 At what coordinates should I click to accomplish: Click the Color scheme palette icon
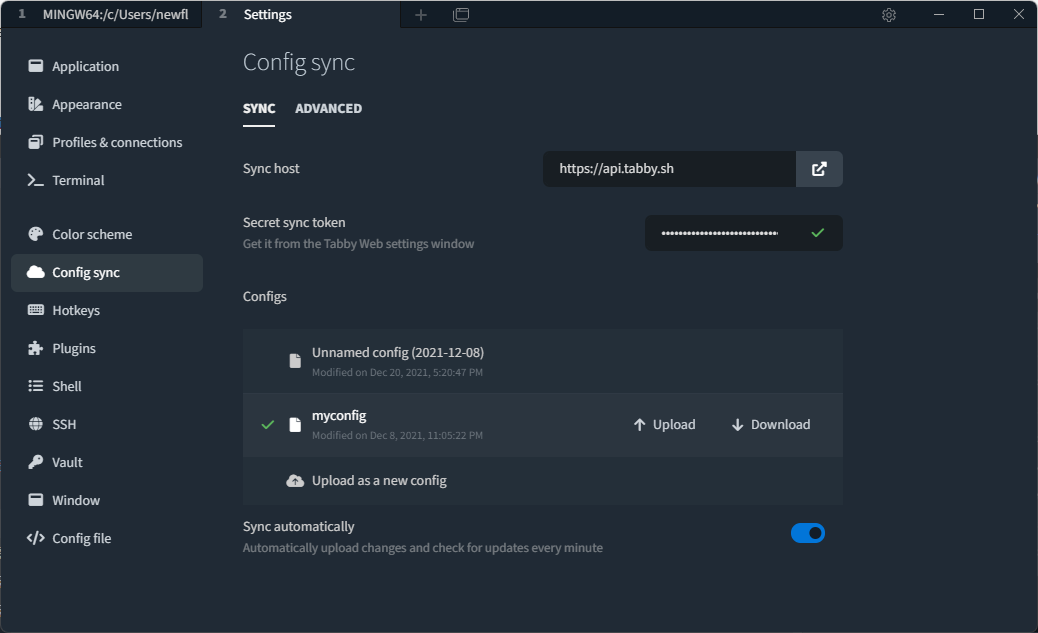pyautogui.click(x=36, y=234)
